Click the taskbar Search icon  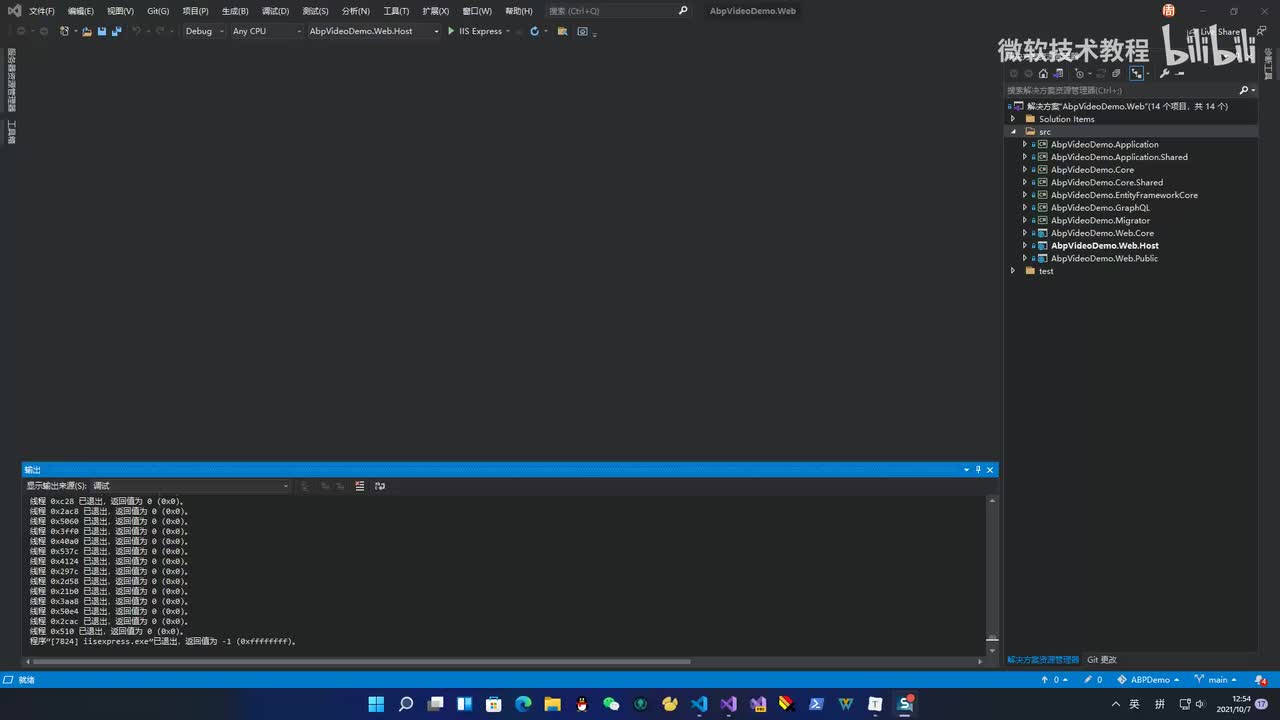(405, 704)
